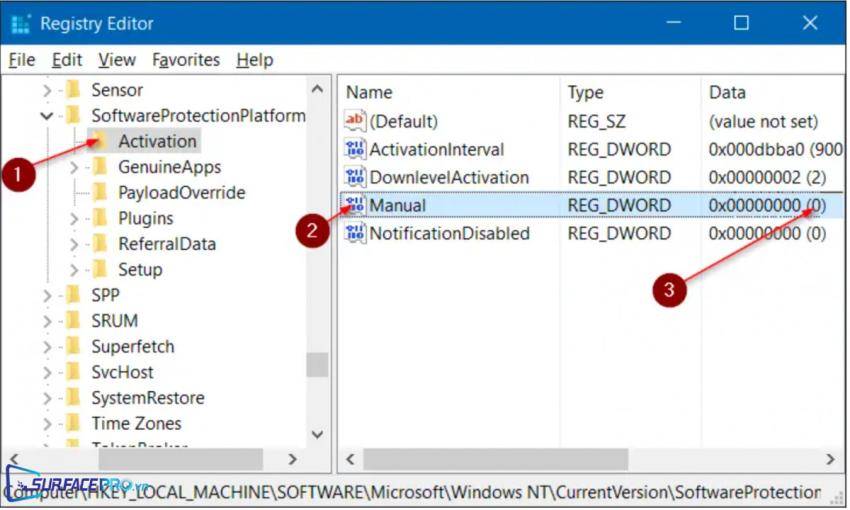Select the Manual value name
The width and height of the screenshot is (850, 510).
pyautogui.click(x=397, y=205)
